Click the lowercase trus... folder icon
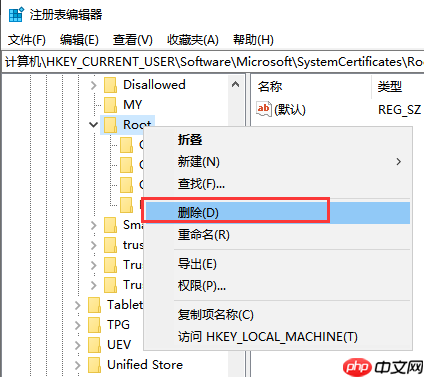Viewport: 424px width, 377px height. click(x=110, y=245)
